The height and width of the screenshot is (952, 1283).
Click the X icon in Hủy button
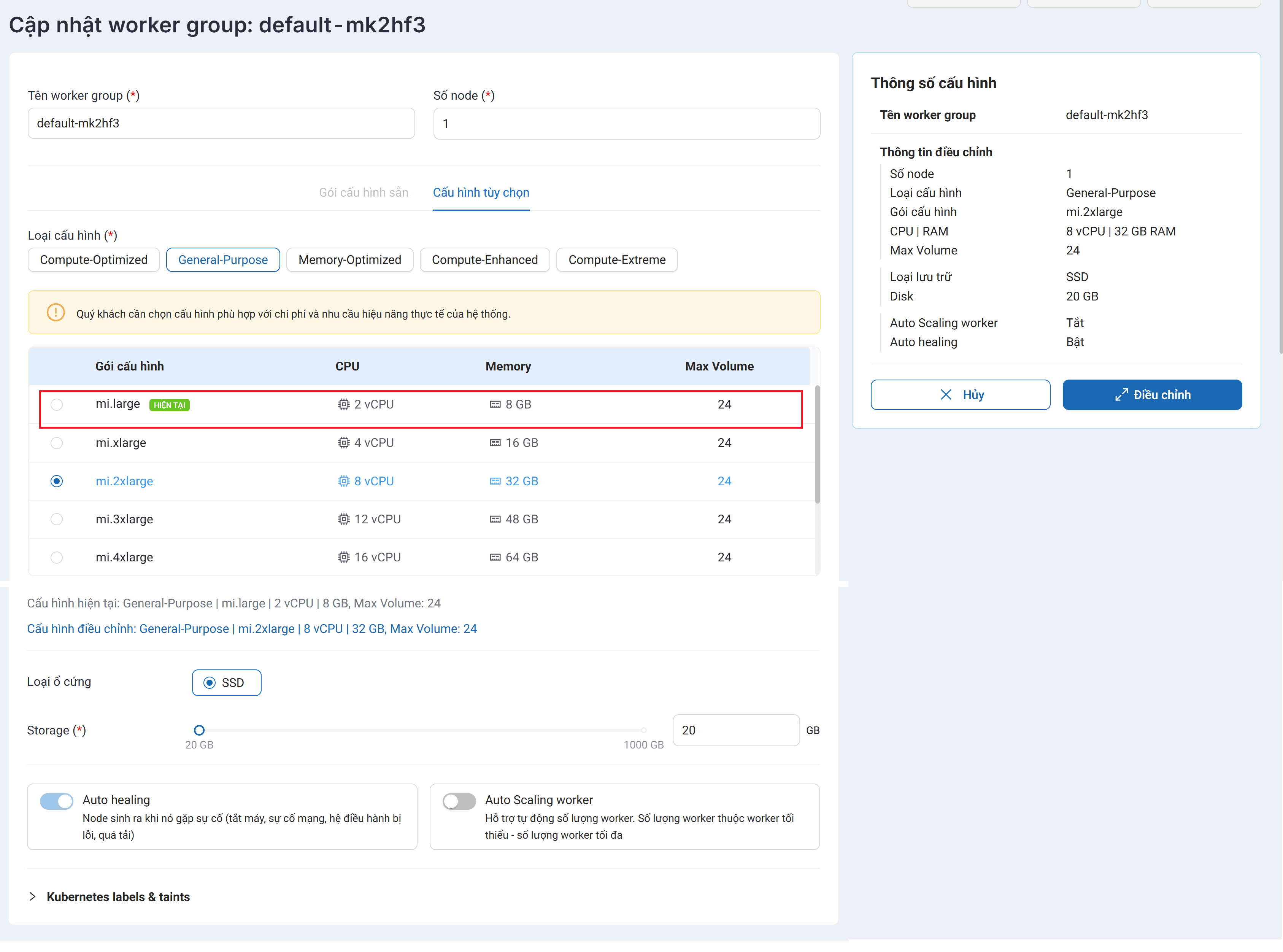tap(945, 395)
